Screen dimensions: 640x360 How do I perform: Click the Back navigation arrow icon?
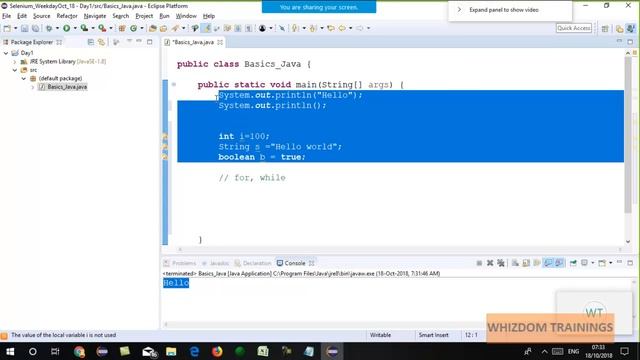[x=342, y=28]
